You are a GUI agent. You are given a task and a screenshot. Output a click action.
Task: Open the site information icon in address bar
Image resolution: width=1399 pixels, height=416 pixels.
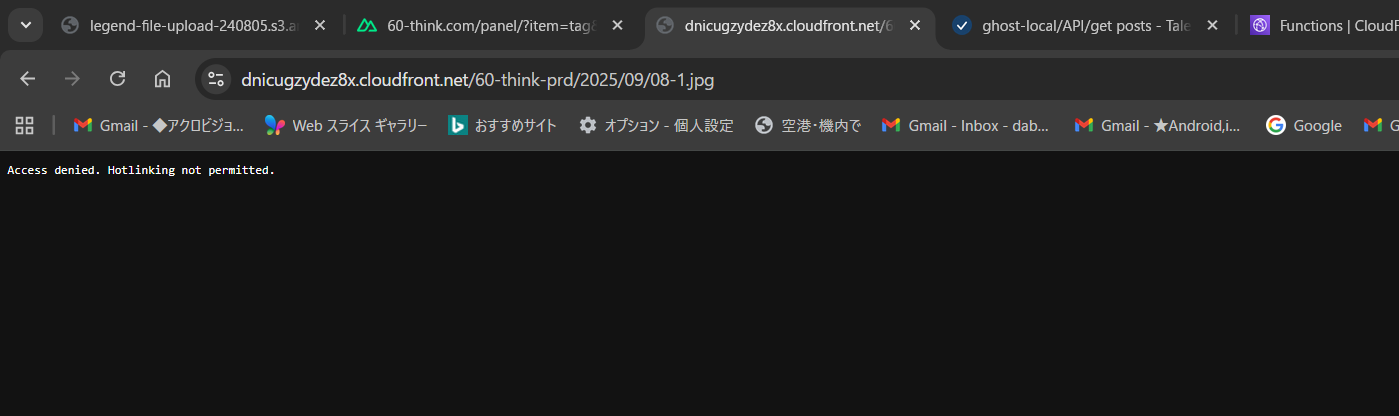tap(217, 80)
